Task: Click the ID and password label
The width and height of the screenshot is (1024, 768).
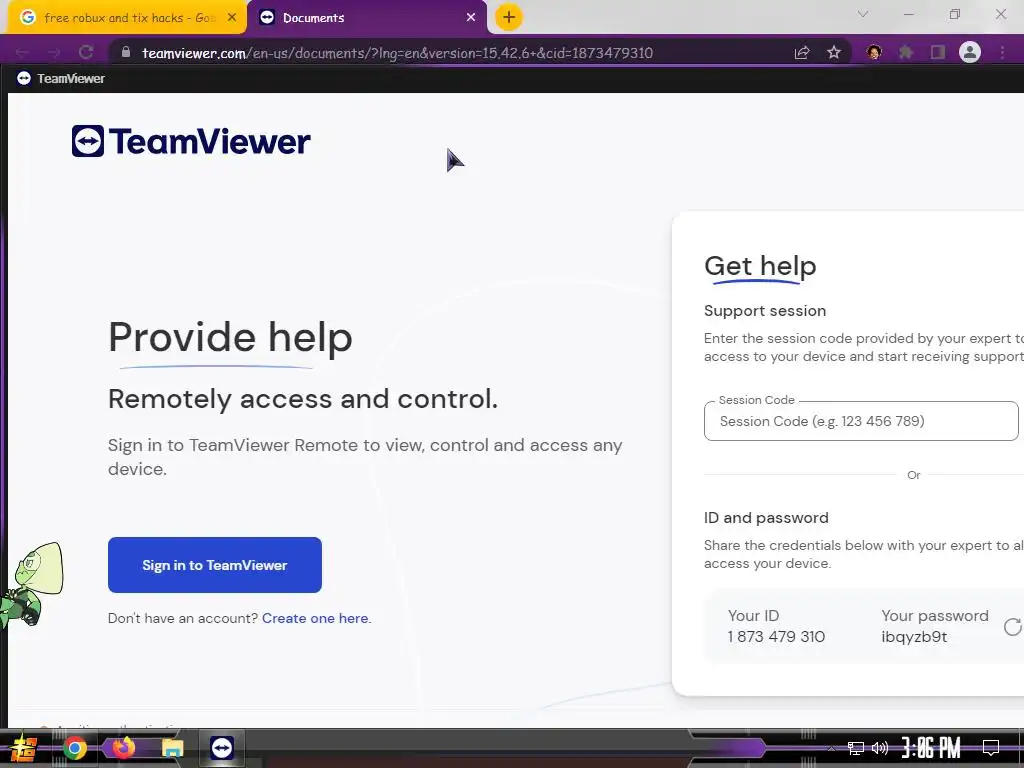Action: coord(766,518)
